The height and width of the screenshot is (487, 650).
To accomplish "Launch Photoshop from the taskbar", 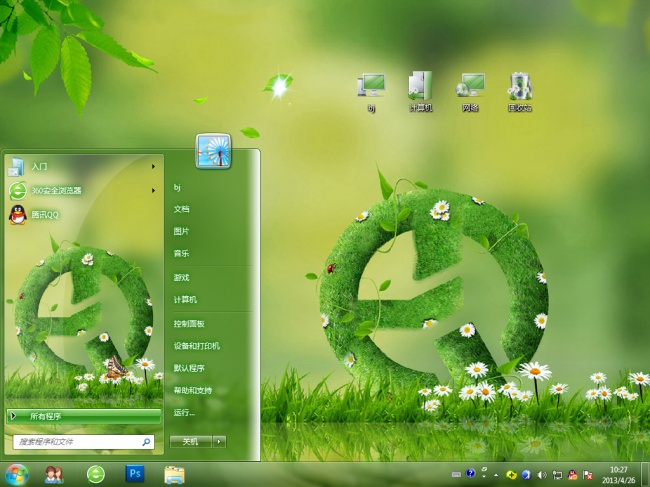I will pyautogui.click(x=135, y=474).
